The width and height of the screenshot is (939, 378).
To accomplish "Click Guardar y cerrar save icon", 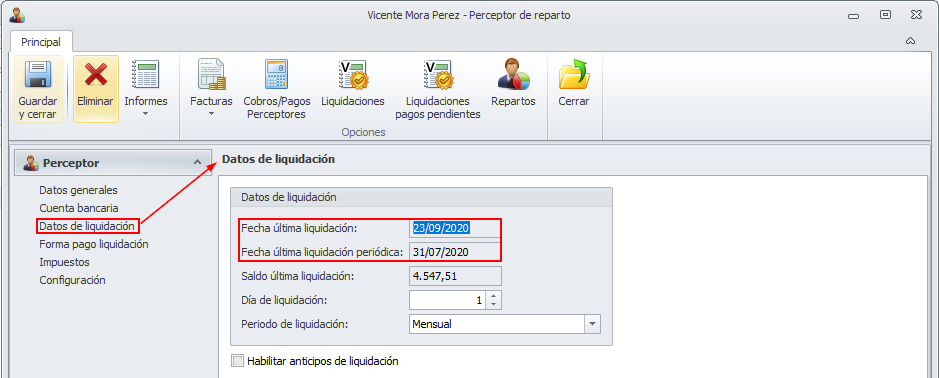I will [38, 75].
